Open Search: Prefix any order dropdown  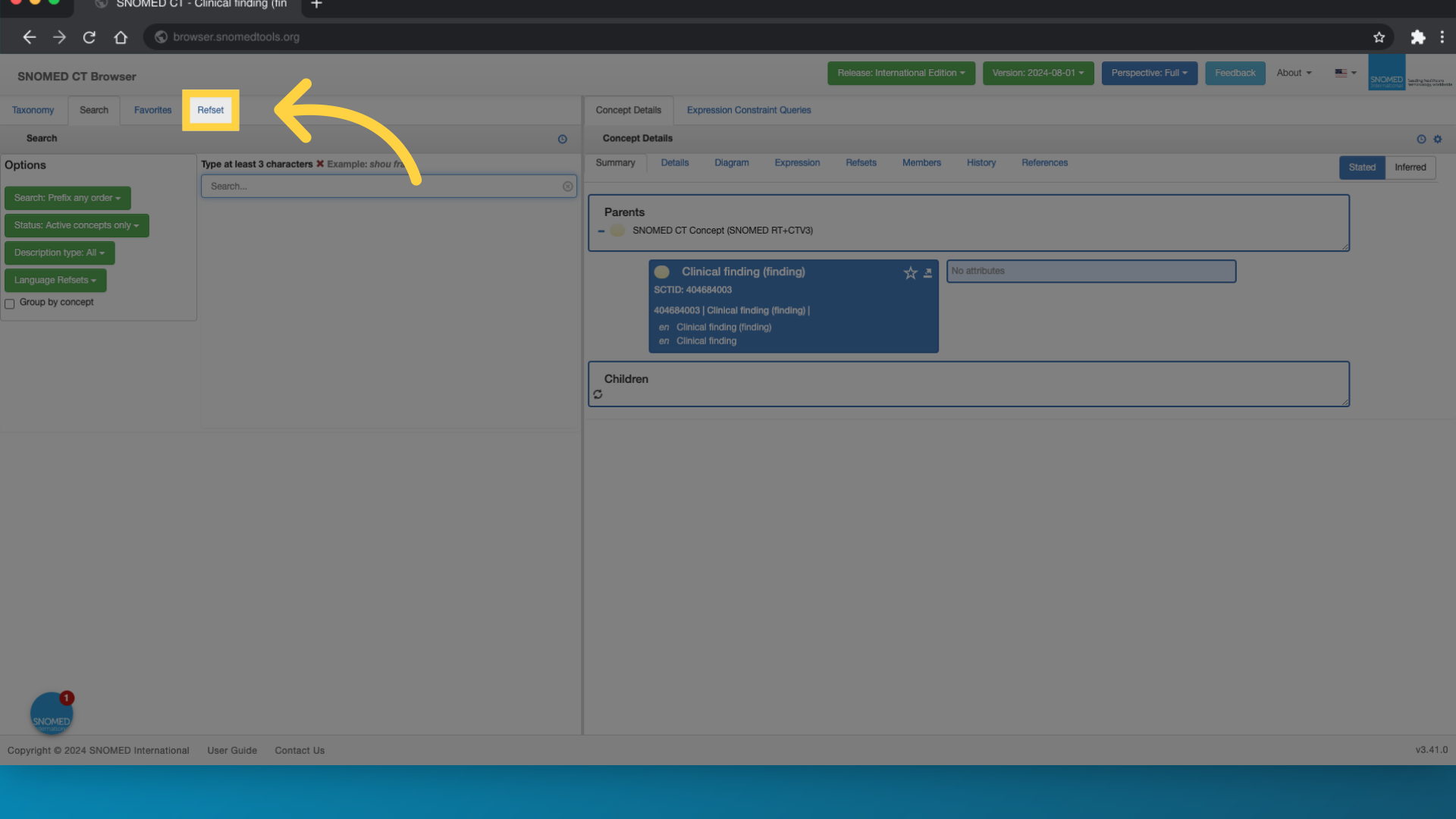pyautogui.click(x=67, y=198)
